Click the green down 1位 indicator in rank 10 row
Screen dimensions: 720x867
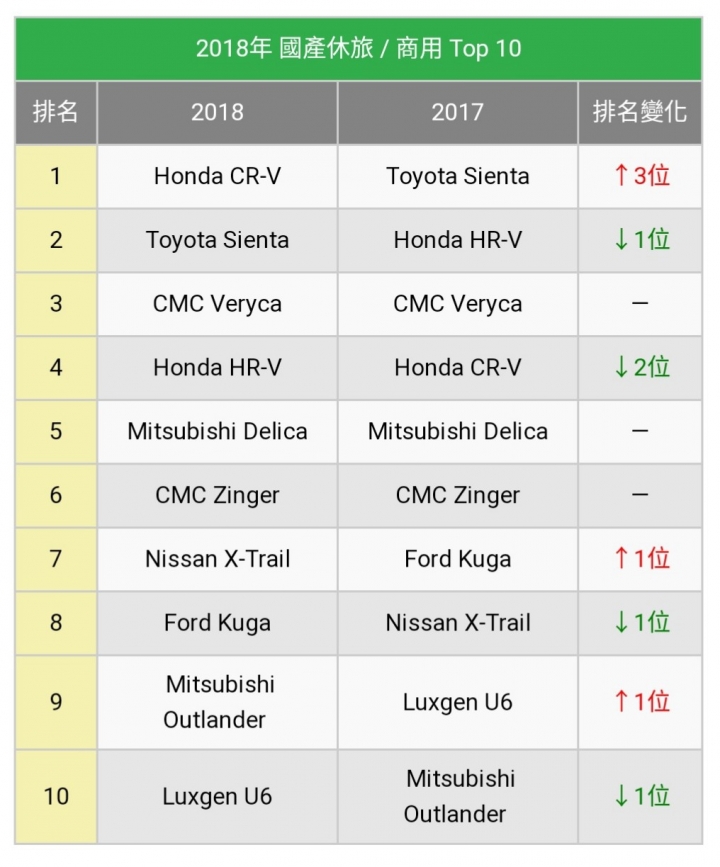point(641,796)
